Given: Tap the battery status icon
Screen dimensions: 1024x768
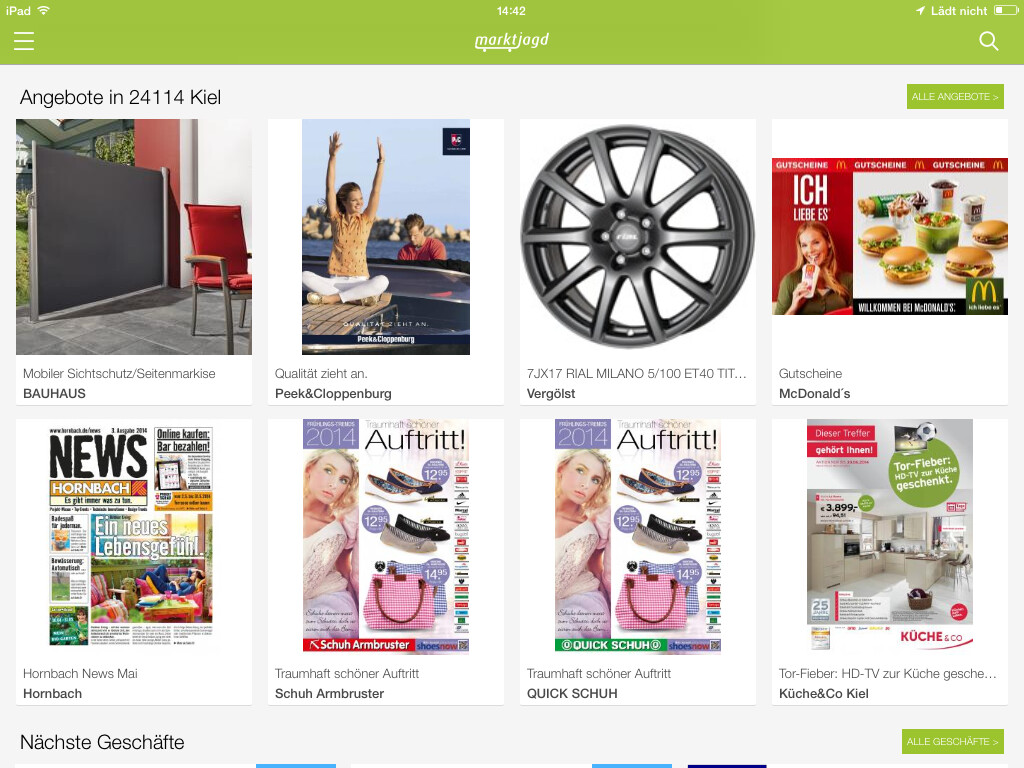Looking at the screenshot, I should (1005, 10).
